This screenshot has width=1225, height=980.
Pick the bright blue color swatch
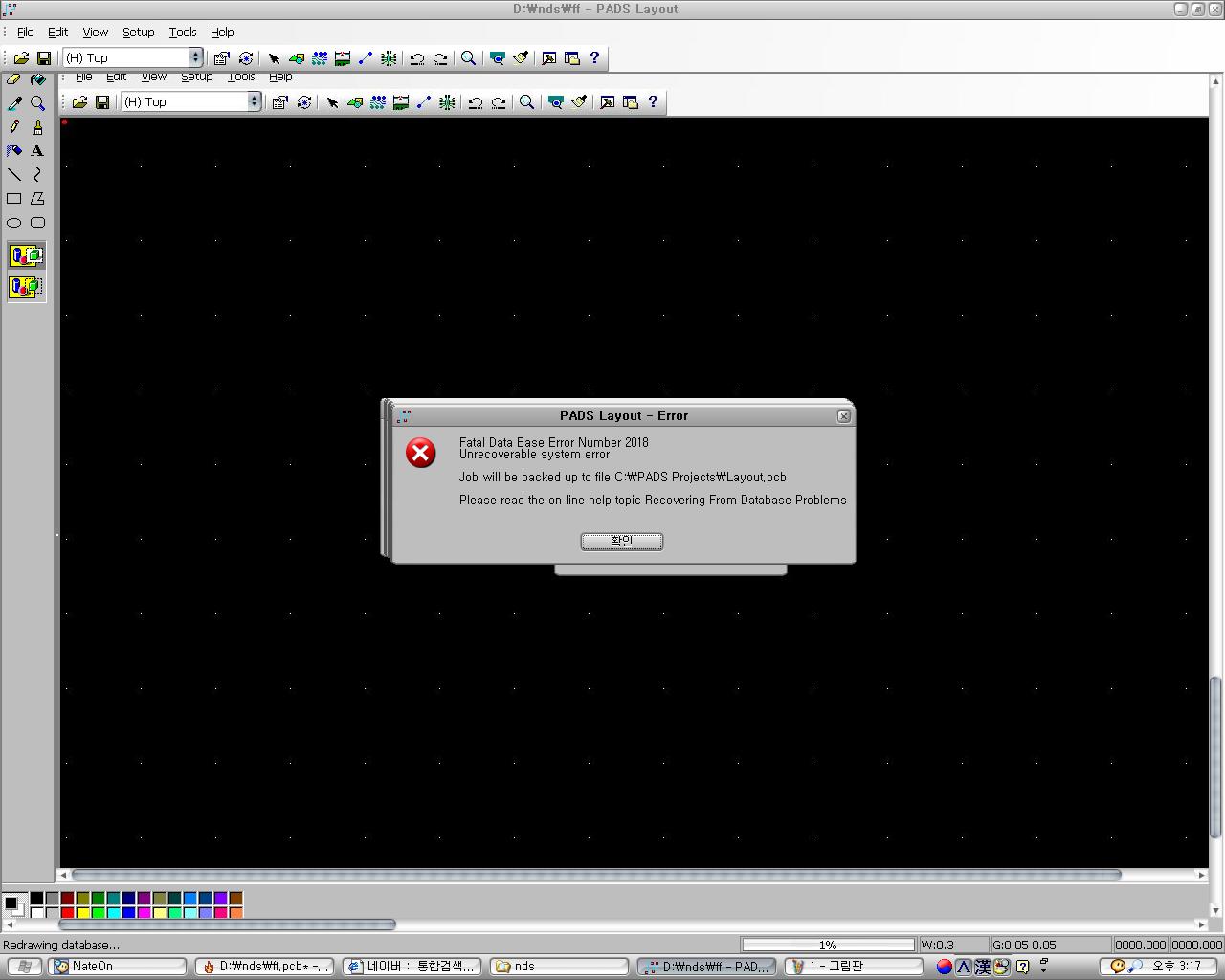[128, 912]
